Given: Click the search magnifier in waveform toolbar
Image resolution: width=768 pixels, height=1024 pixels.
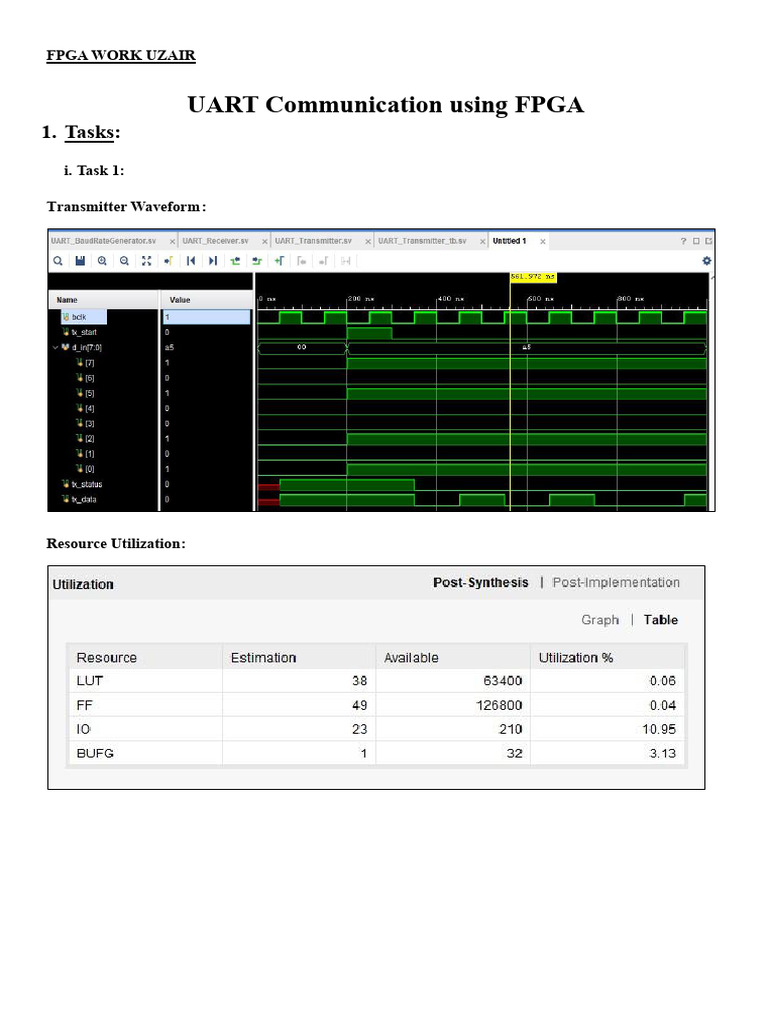Looking at the screenshot, I should point(58,261).
